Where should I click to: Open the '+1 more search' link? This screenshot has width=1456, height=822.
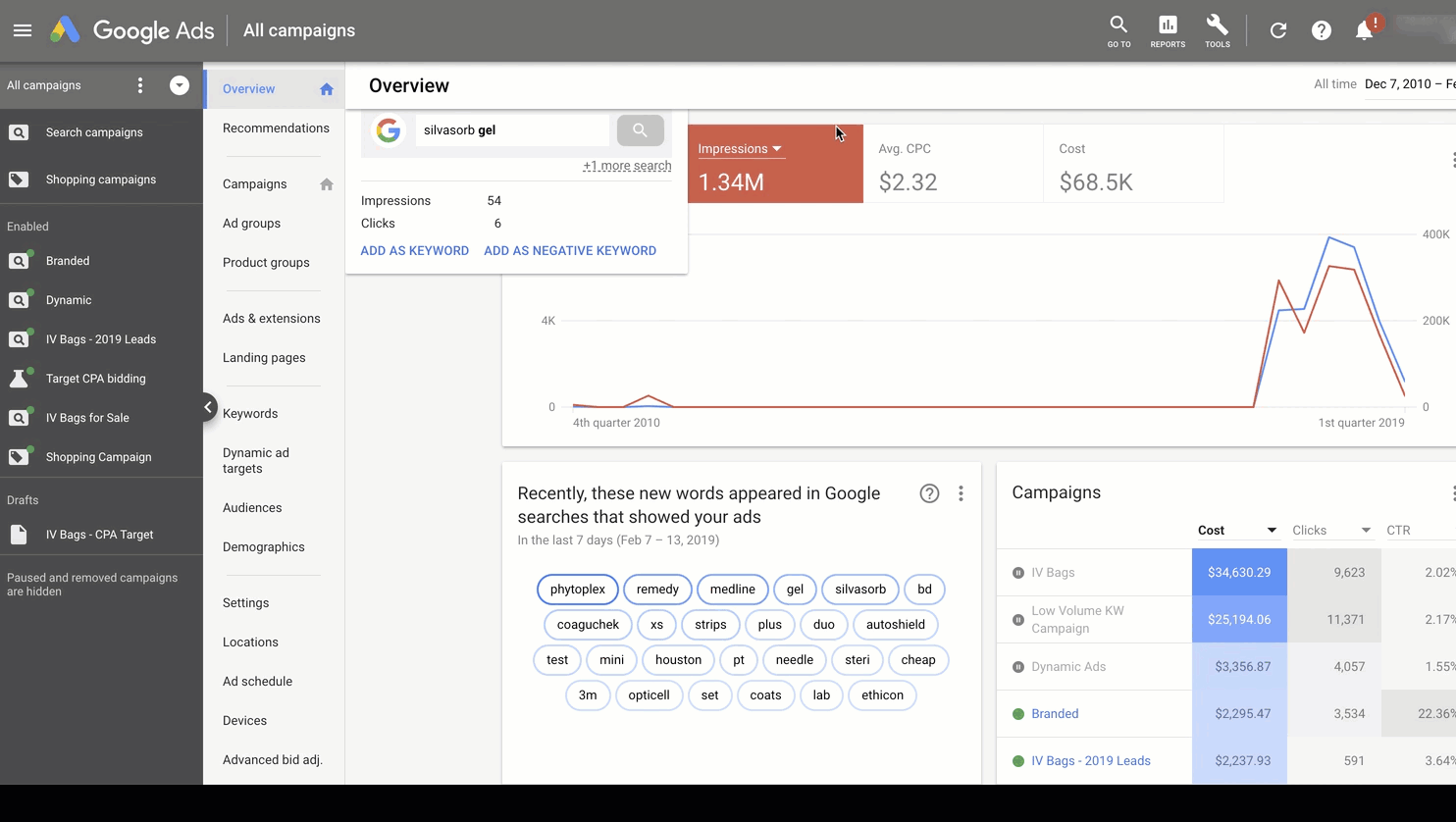[x=627, y=166]
